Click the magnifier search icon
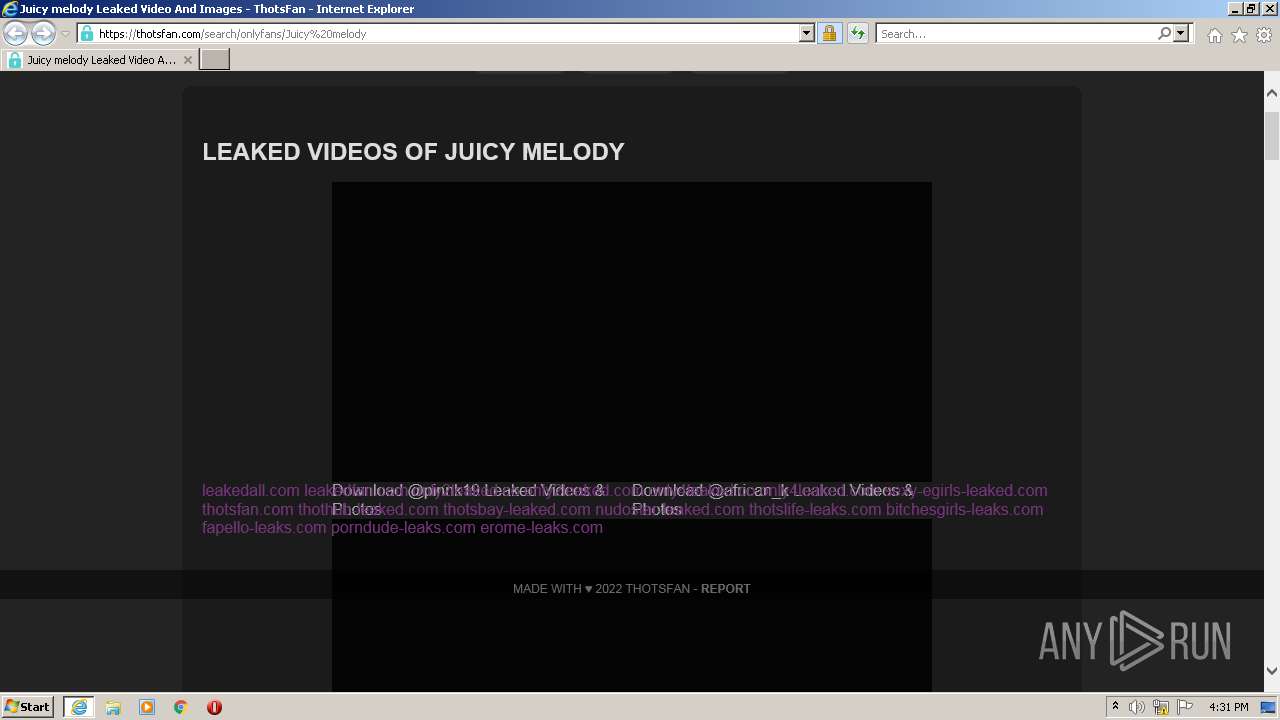The image size is (1280, 720). (1164, 33)
